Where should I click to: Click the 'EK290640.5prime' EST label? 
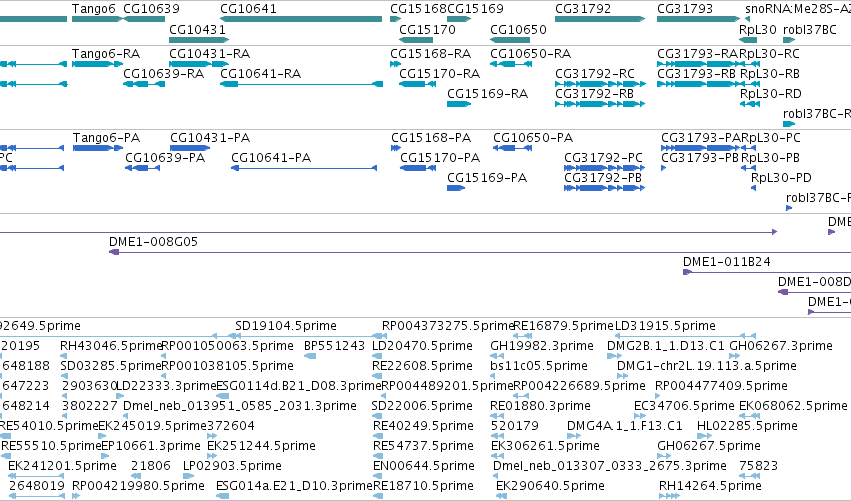(550, 486)
